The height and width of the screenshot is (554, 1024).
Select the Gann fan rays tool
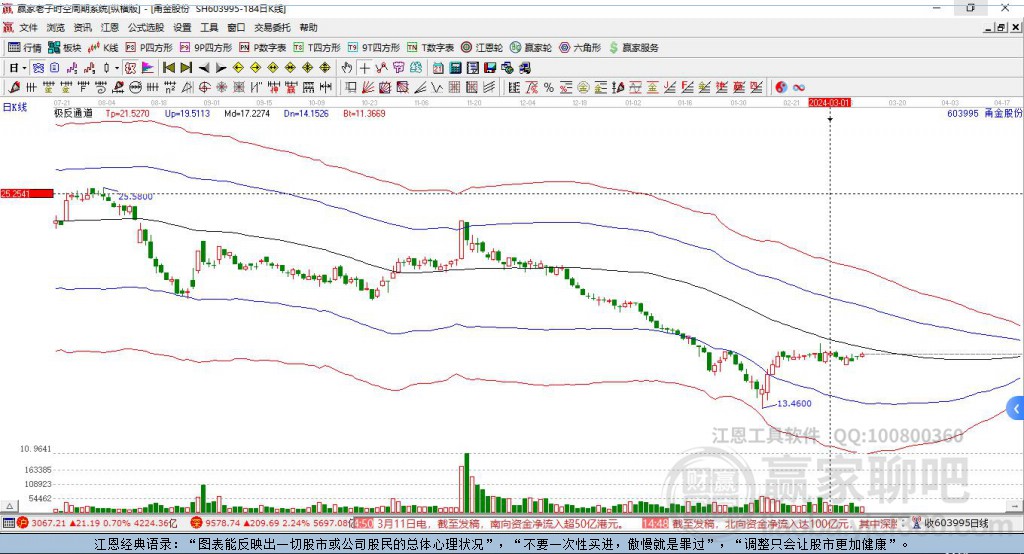[368, 87]
